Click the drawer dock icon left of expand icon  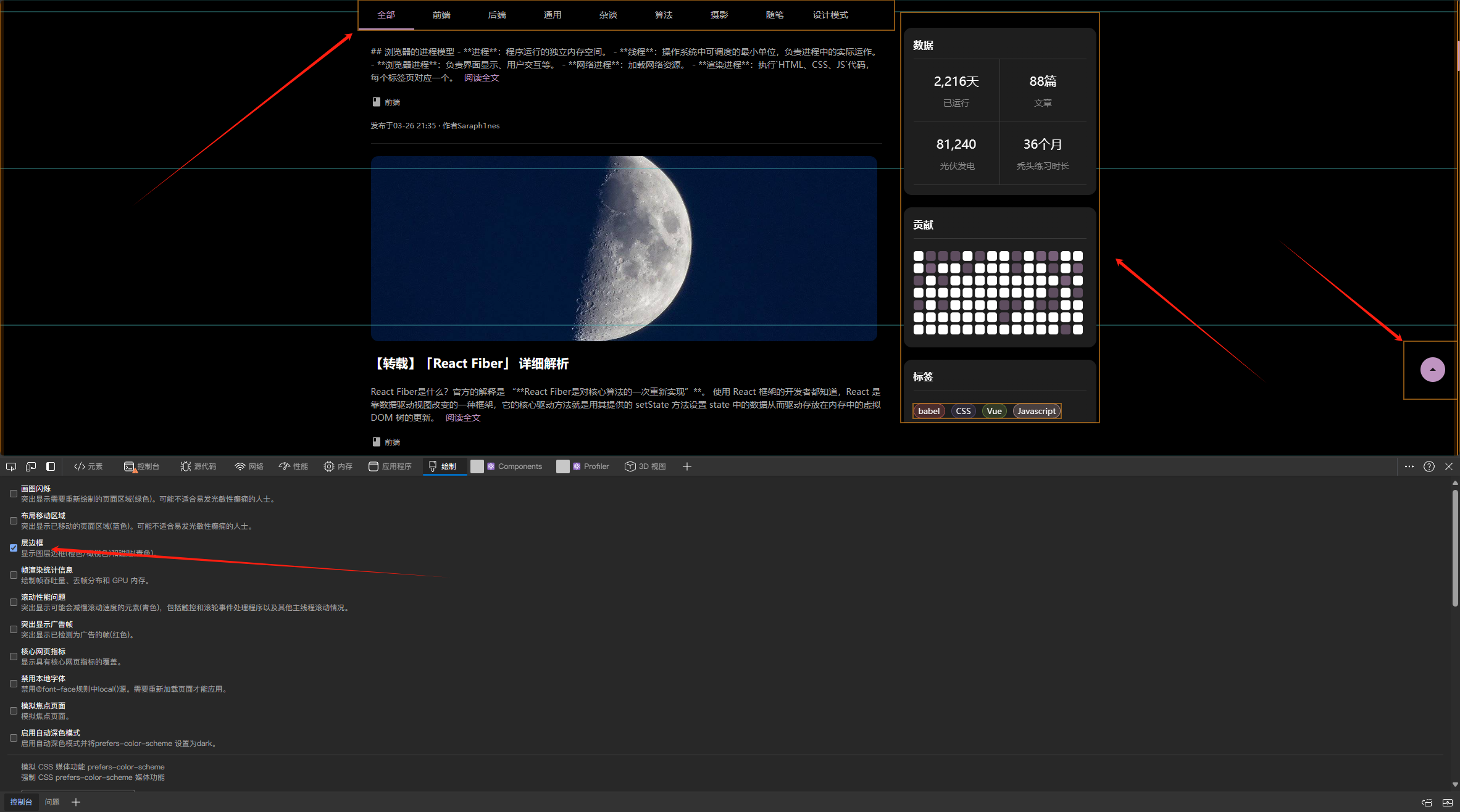point(1427,803)
